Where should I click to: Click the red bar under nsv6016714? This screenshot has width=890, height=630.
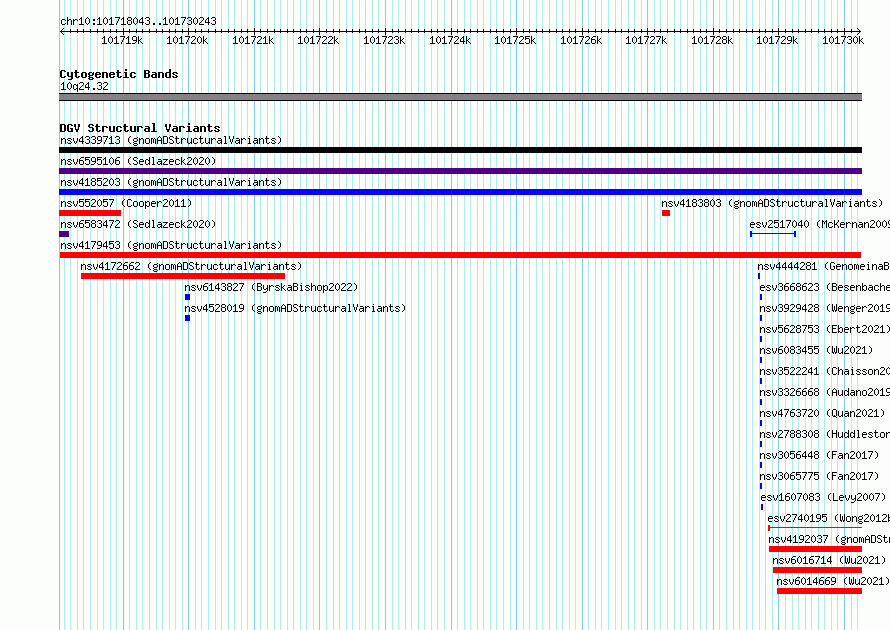(817, 570)
